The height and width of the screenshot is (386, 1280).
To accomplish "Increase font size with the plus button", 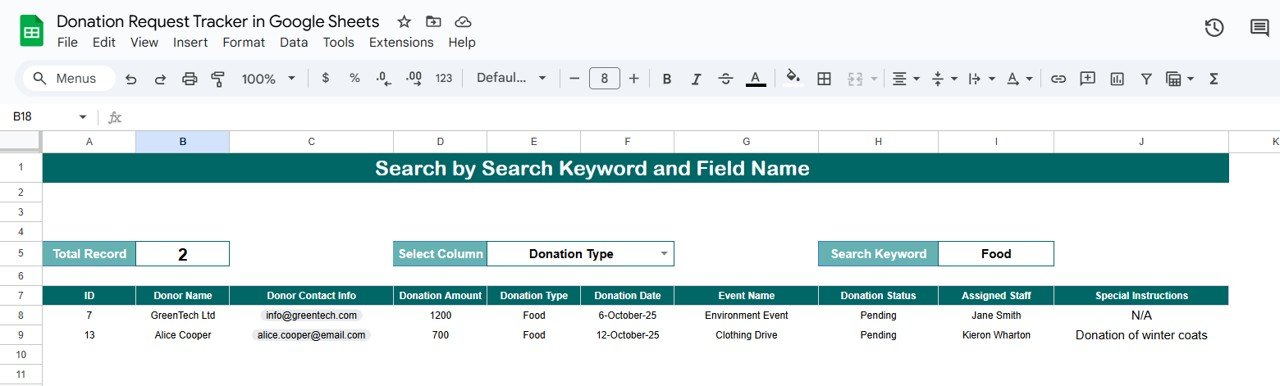I will 634,78.
